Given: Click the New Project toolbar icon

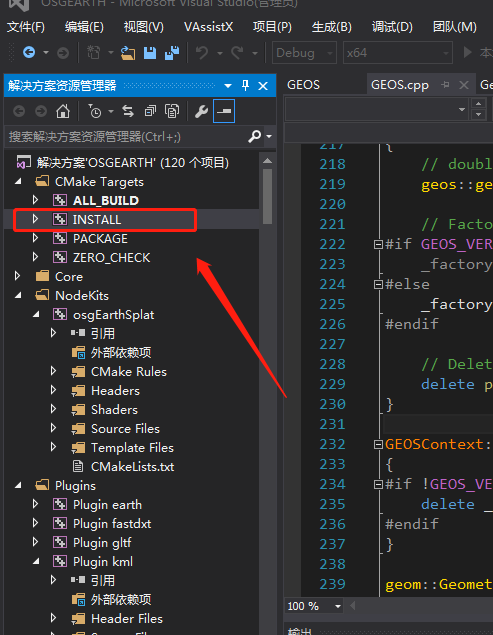Looking at the screenshot, I should [x=94, y=53].
